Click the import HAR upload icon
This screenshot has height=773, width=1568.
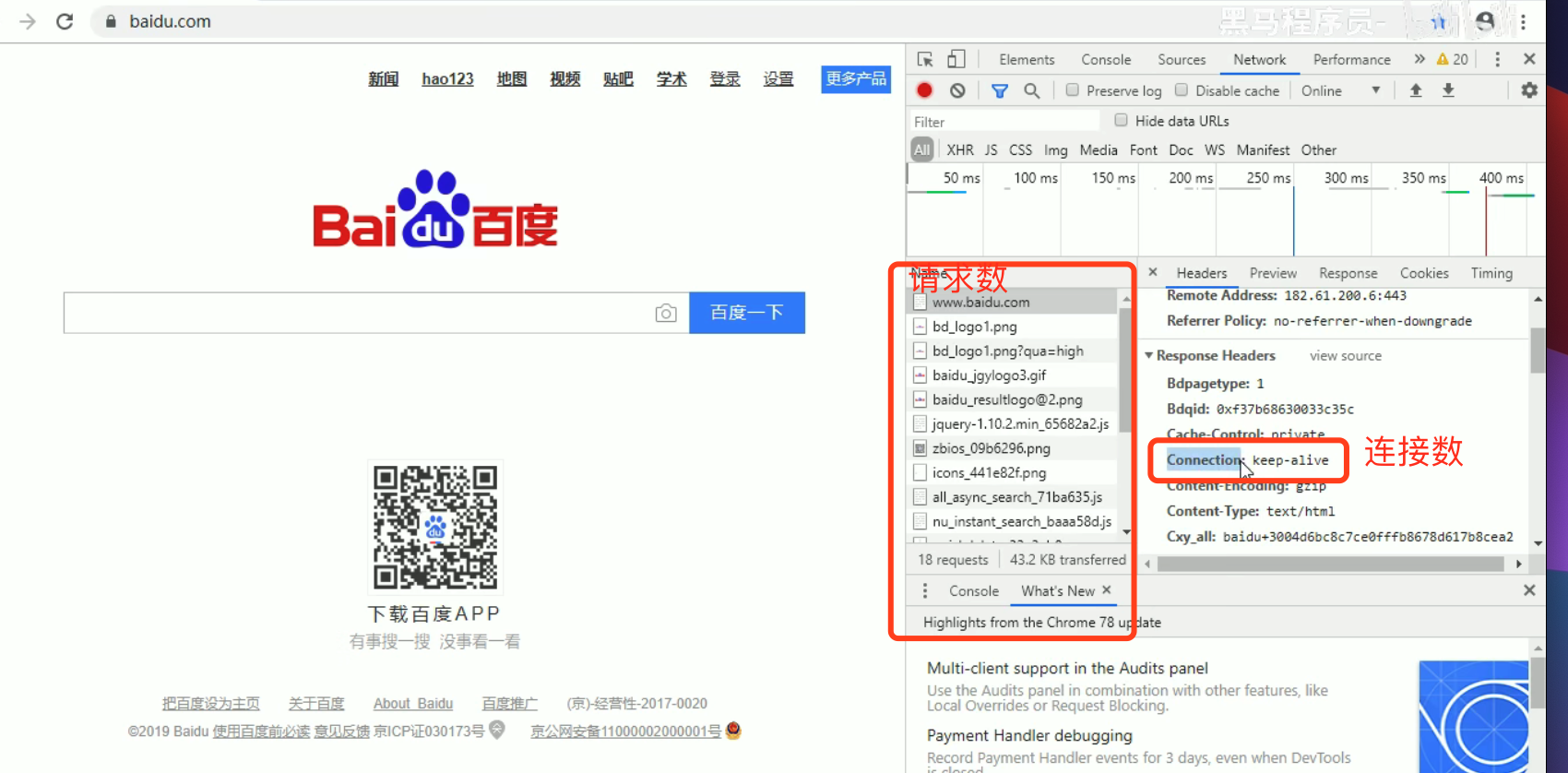(x=1416, y=90)
